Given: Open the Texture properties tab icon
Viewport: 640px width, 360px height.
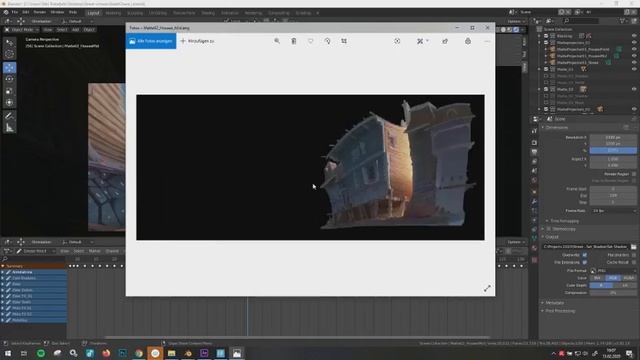Looking at the screenshot, I should [534, 260].
